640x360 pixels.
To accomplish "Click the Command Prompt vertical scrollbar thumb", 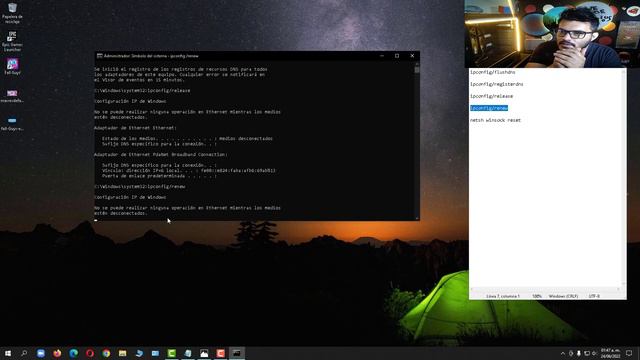I will coord(417,70).
